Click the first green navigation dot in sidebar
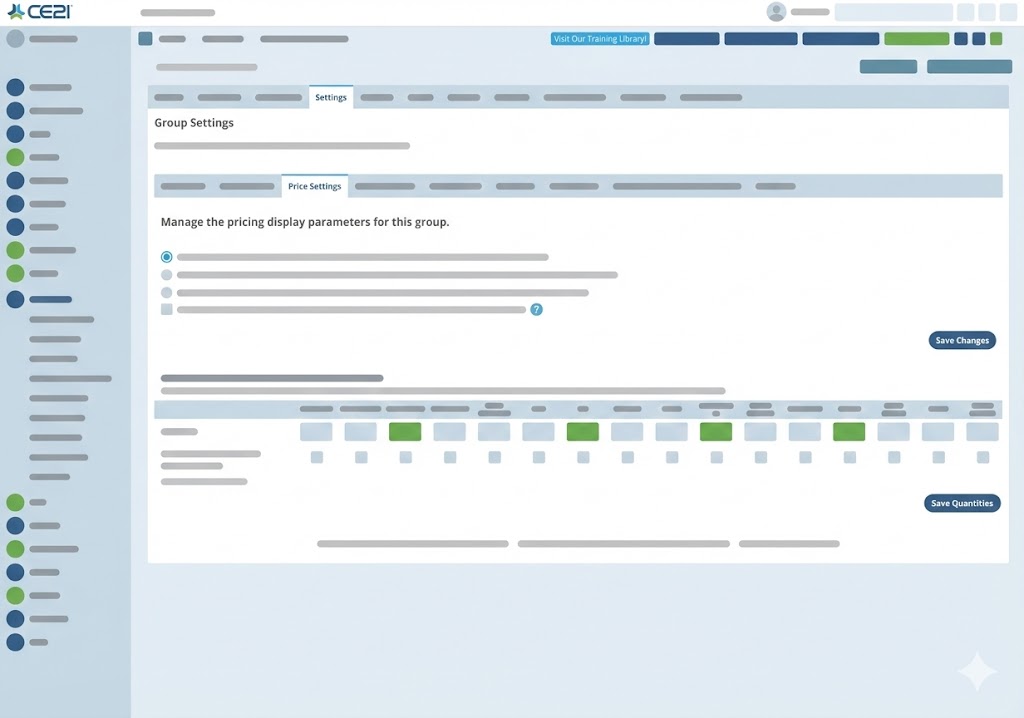The image size is (1024, 718). click(14, 157)
